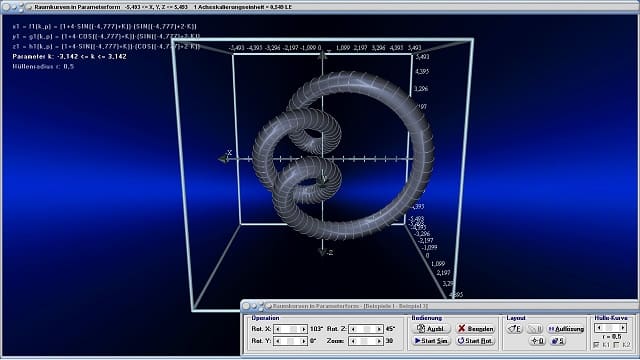The height and width of the screenshot is (360, 640).
Task: Click the x1 = f1(k,p) formula line
Action: point(104,27)
